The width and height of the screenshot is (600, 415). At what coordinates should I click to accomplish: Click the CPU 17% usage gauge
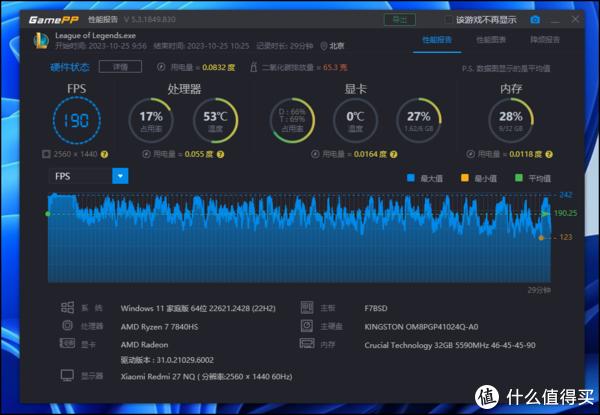[151, 120]
